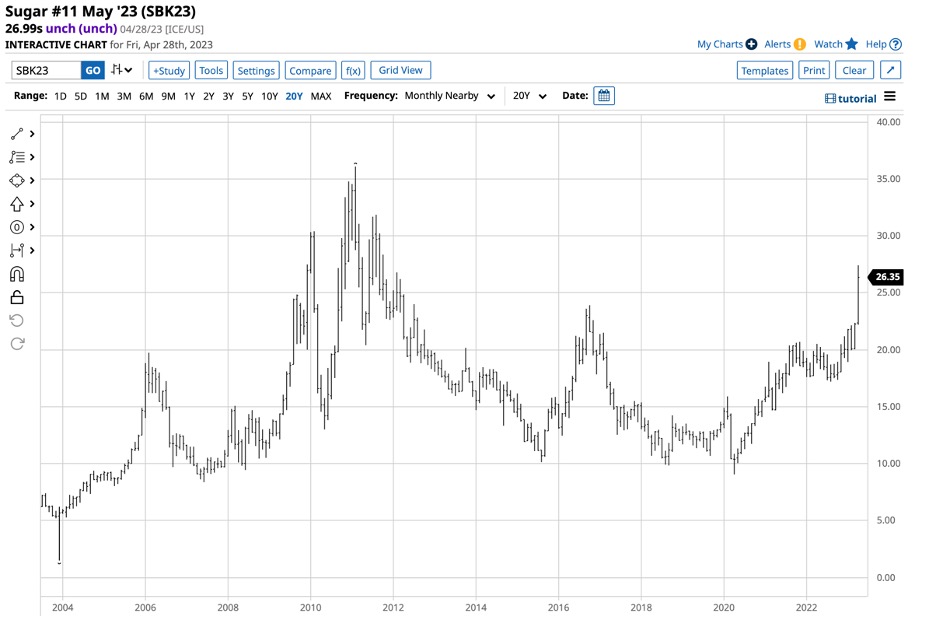The image size is (936, 634).
Task: Select the arrow marker tool
Action: 17,204
